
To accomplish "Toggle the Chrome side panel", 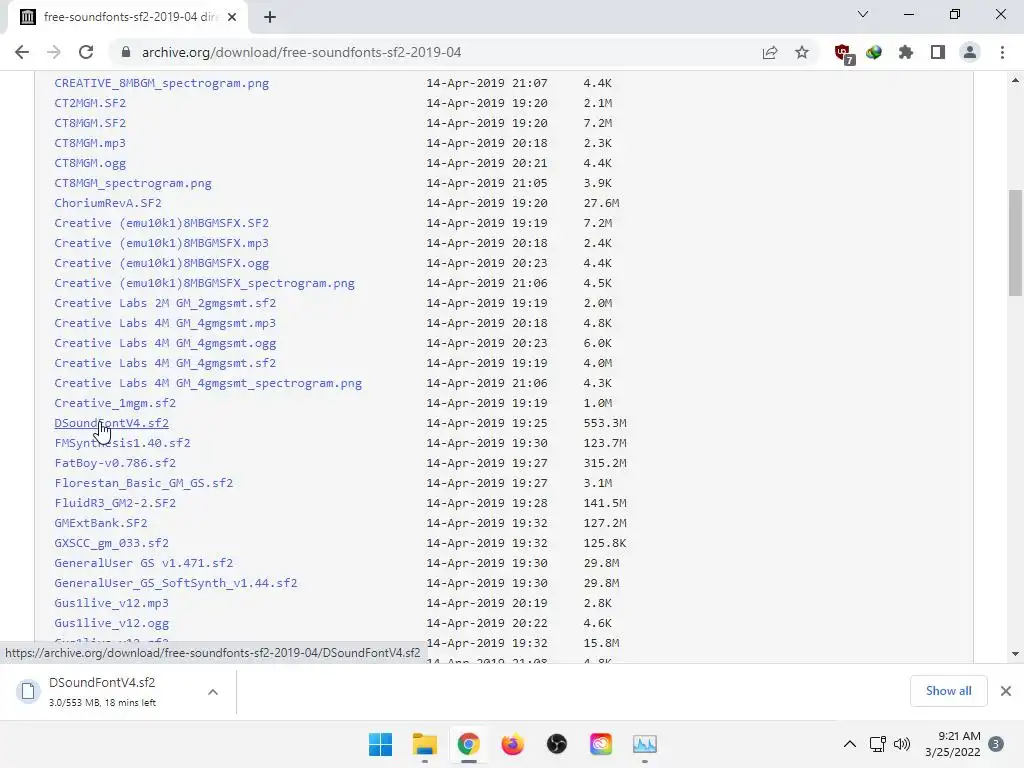I will (x=938, y=52).
